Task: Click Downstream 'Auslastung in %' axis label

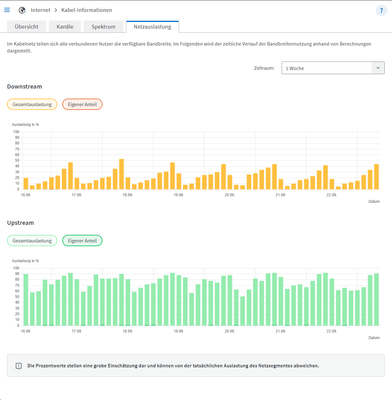Action: [x=25, y=125]
